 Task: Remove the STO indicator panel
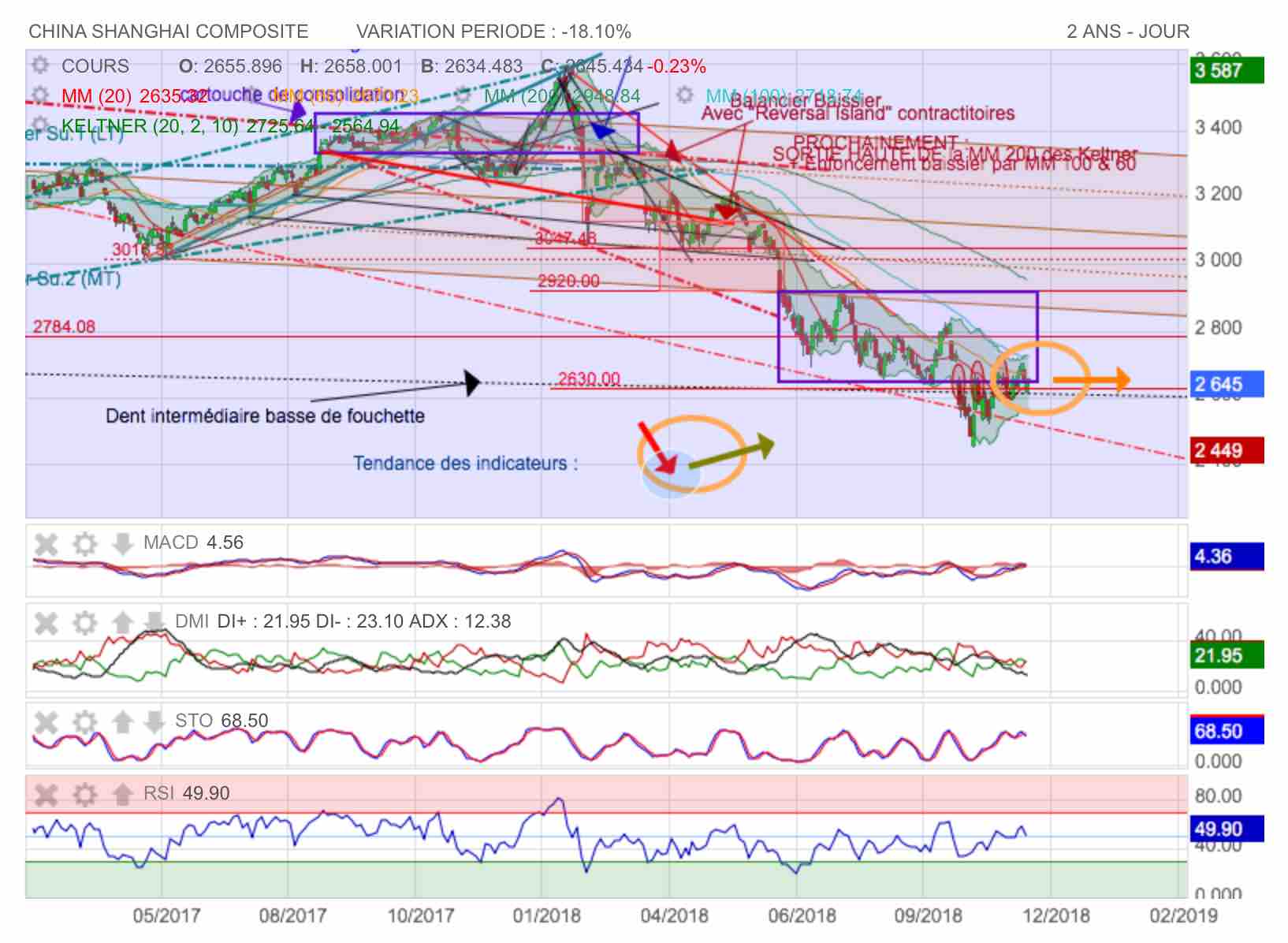pyautogui.click(x=47, y=721)
